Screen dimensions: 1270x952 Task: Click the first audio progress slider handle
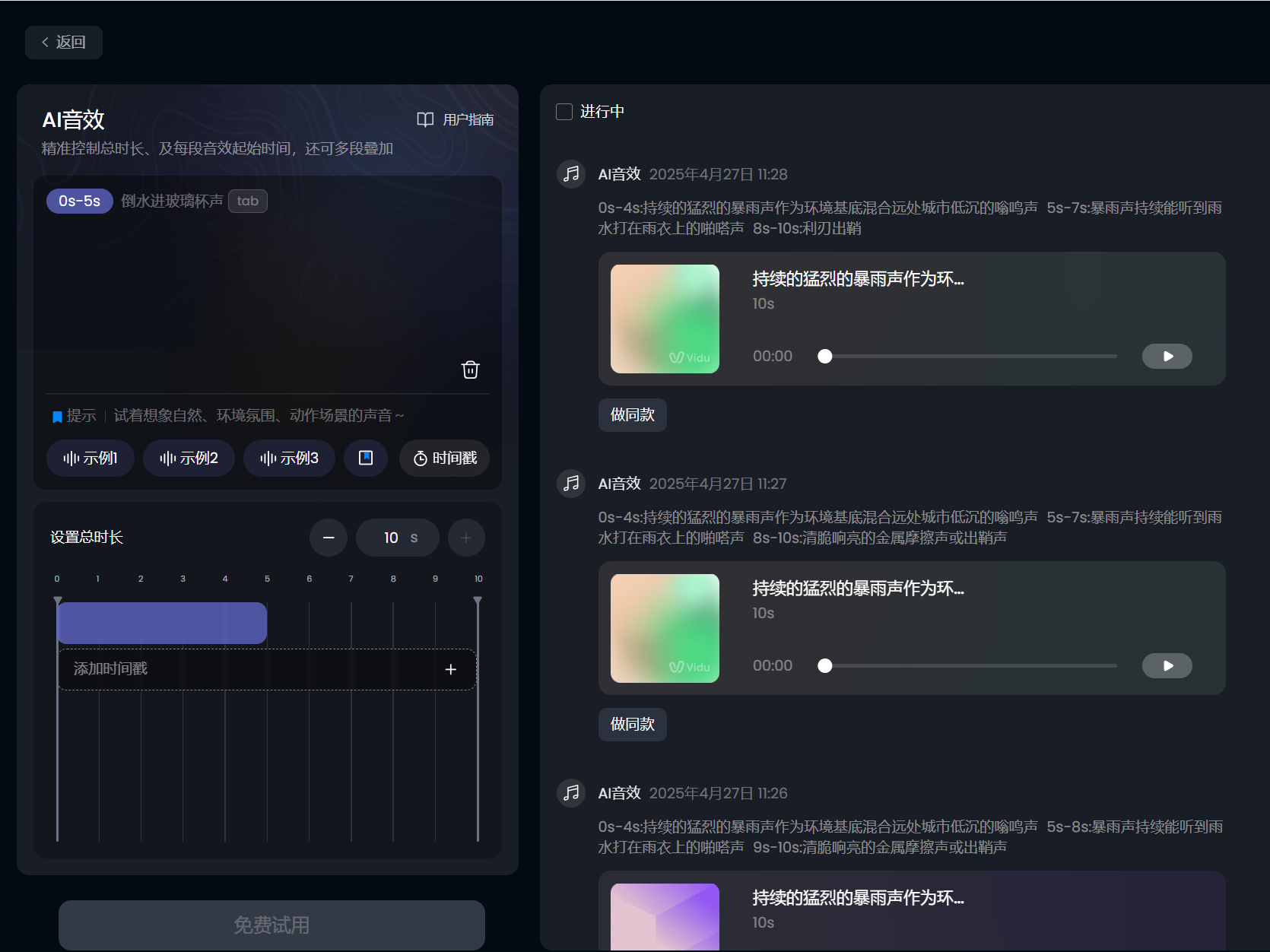pos(824,356)
